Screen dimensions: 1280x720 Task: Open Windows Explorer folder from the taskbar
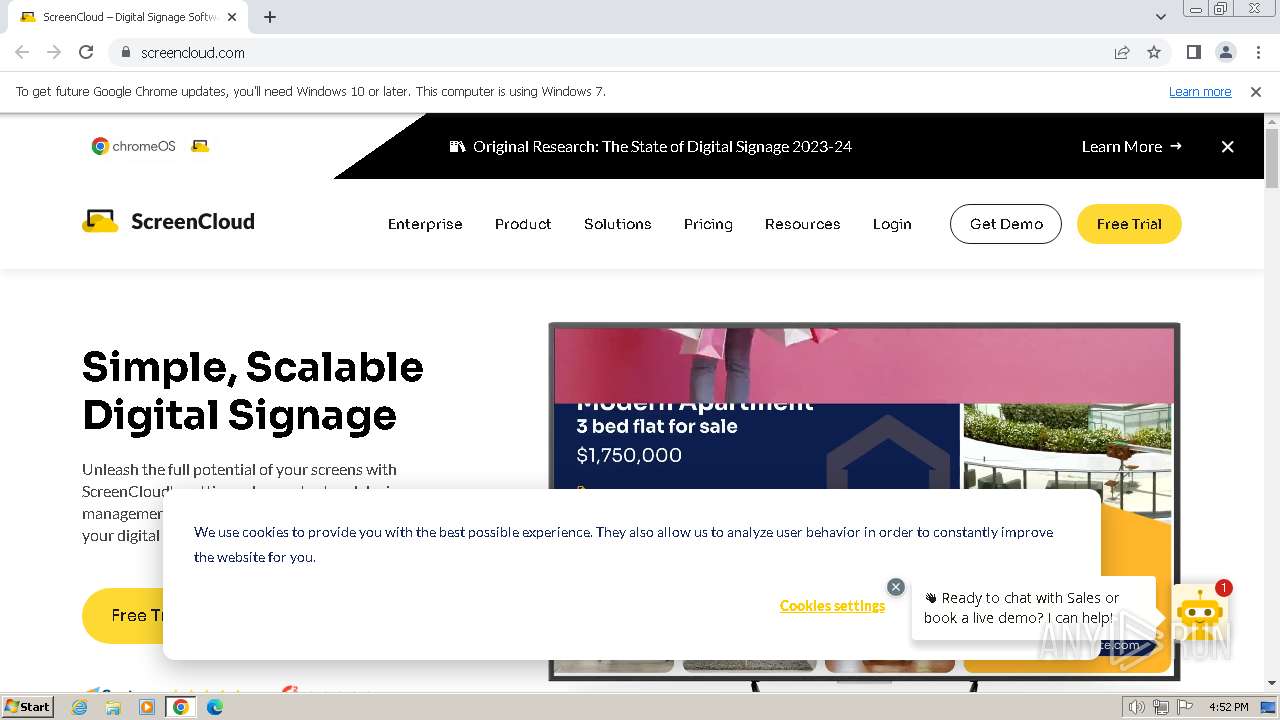pyautogui.click(x=113, y=707)
